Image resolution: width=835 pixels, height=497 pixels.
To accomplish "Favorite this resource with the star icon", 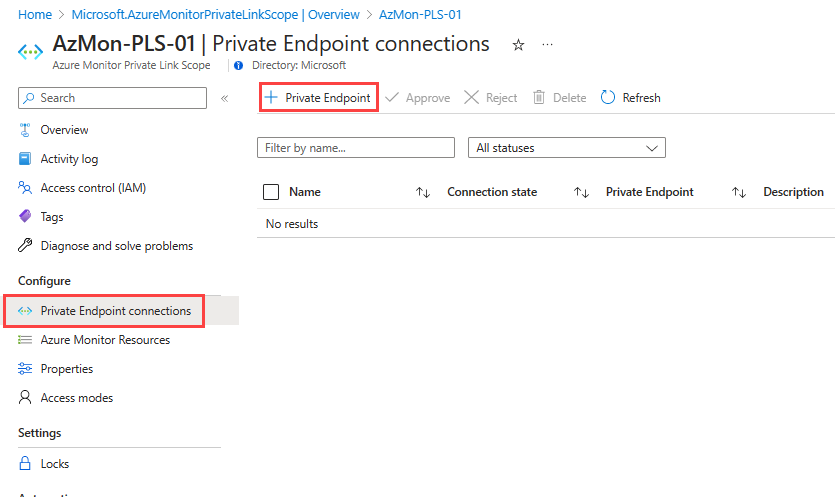I will (x=518, y=45).
